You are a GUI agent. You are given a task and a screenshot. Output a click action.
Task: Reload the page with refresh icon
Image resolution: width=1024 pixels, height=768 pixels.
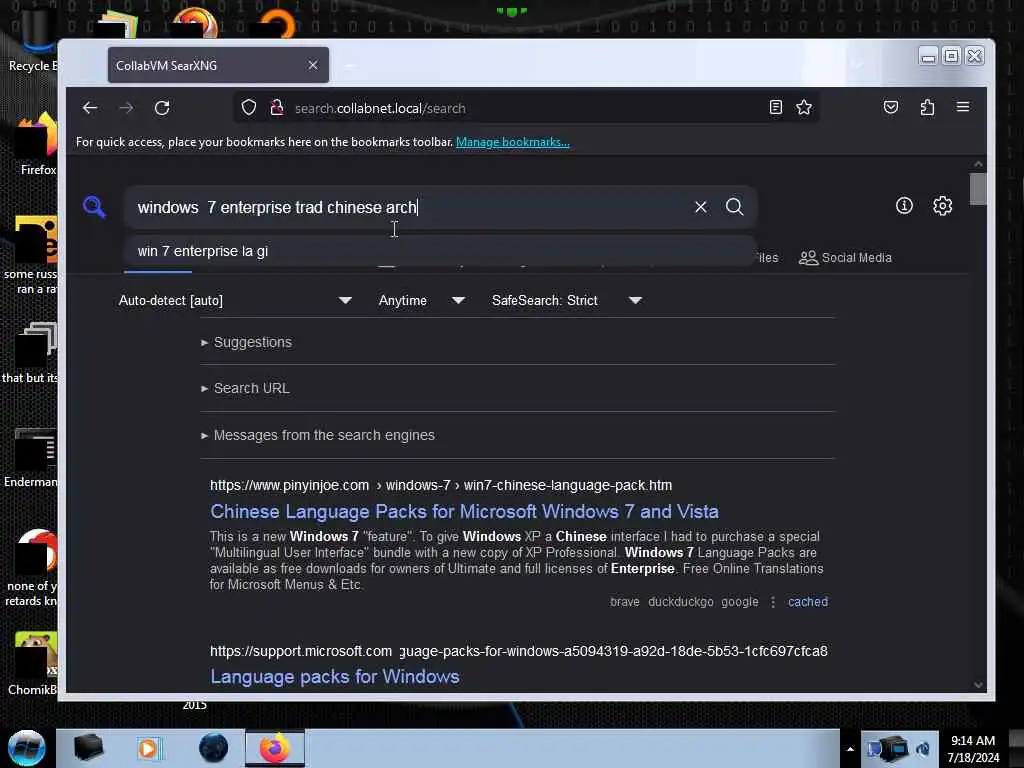162,108
